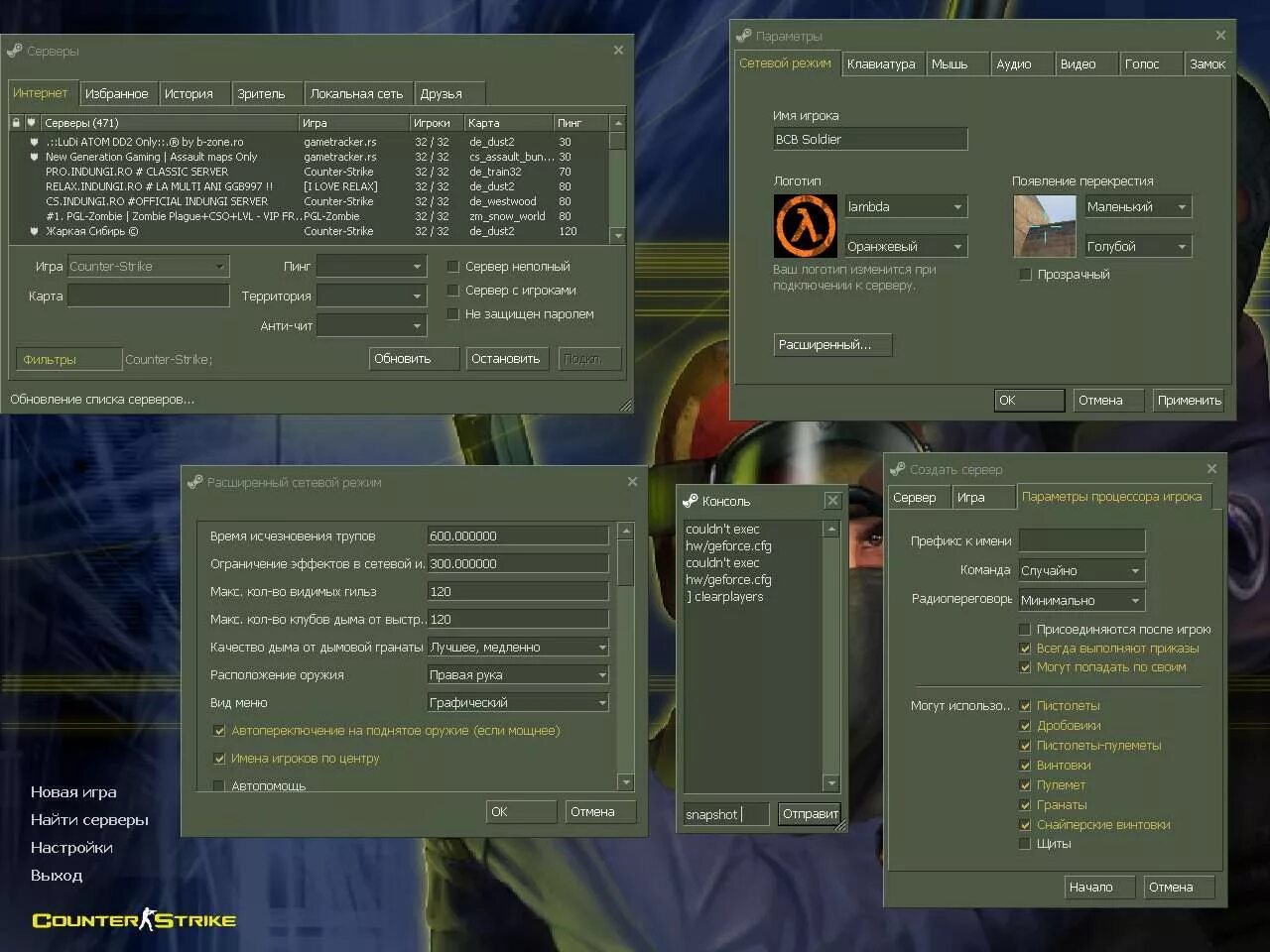Click the shield icon next to Жаркая Сибирь server
1270x952 pixels.
35,231
